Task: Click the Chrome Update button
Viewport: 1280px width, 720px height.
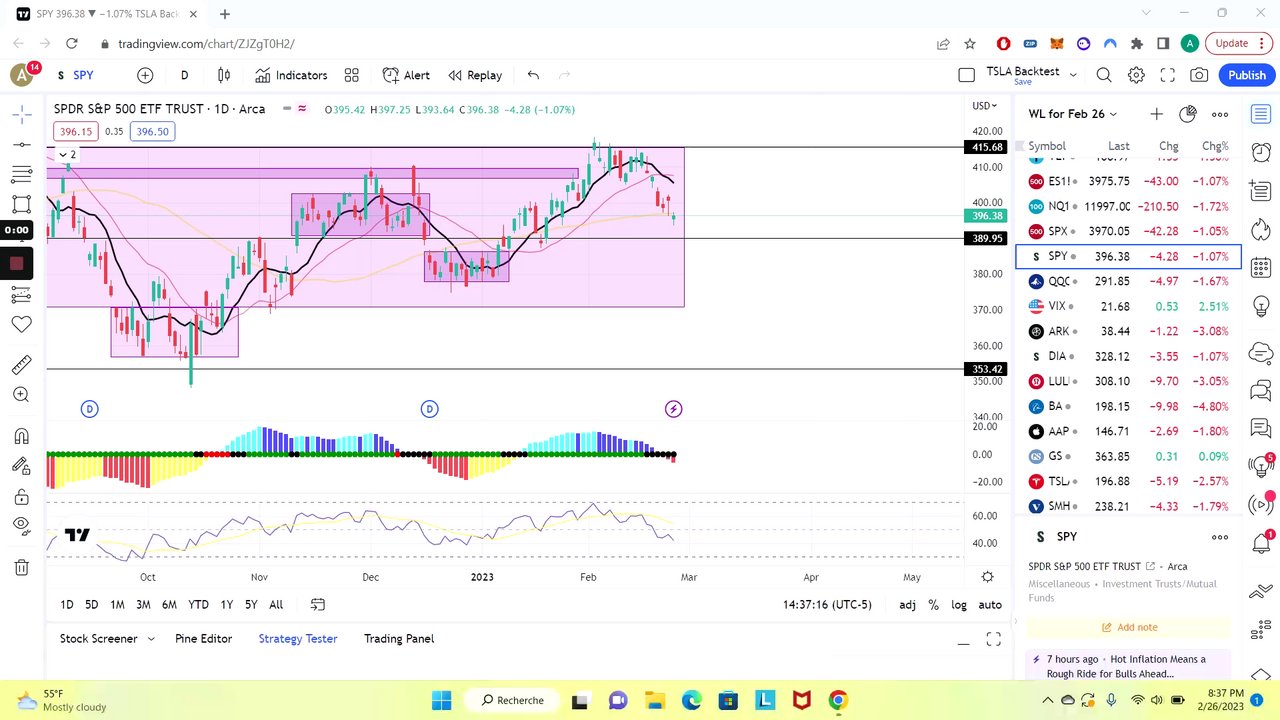Action: pyautogui.click(x=1237, y=43)
